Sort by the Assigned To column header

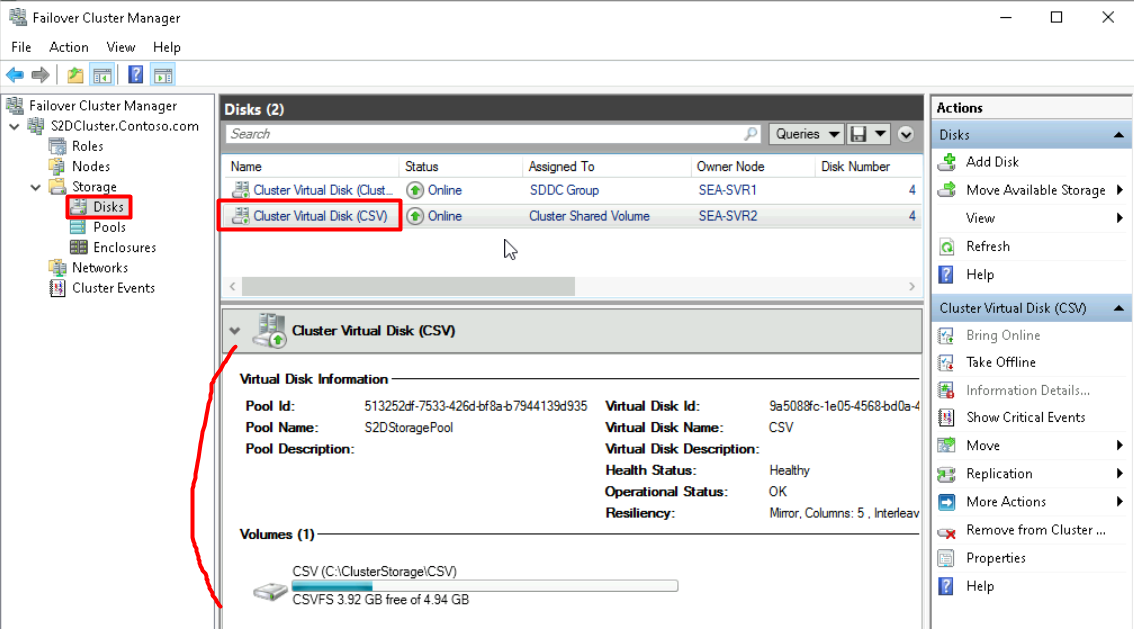click(x=607, y=166)
